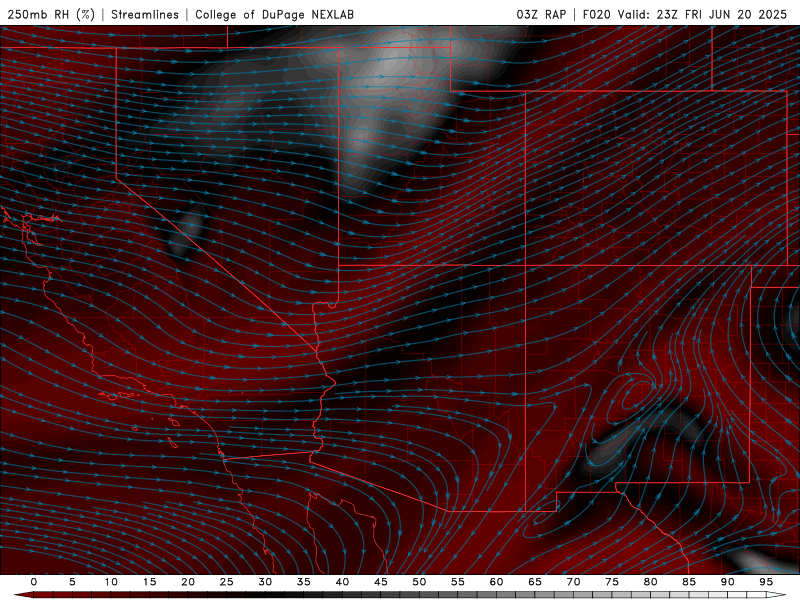Click 'Valid: 23Z FRI JUN 20 2025' text

tap(703, 14)
